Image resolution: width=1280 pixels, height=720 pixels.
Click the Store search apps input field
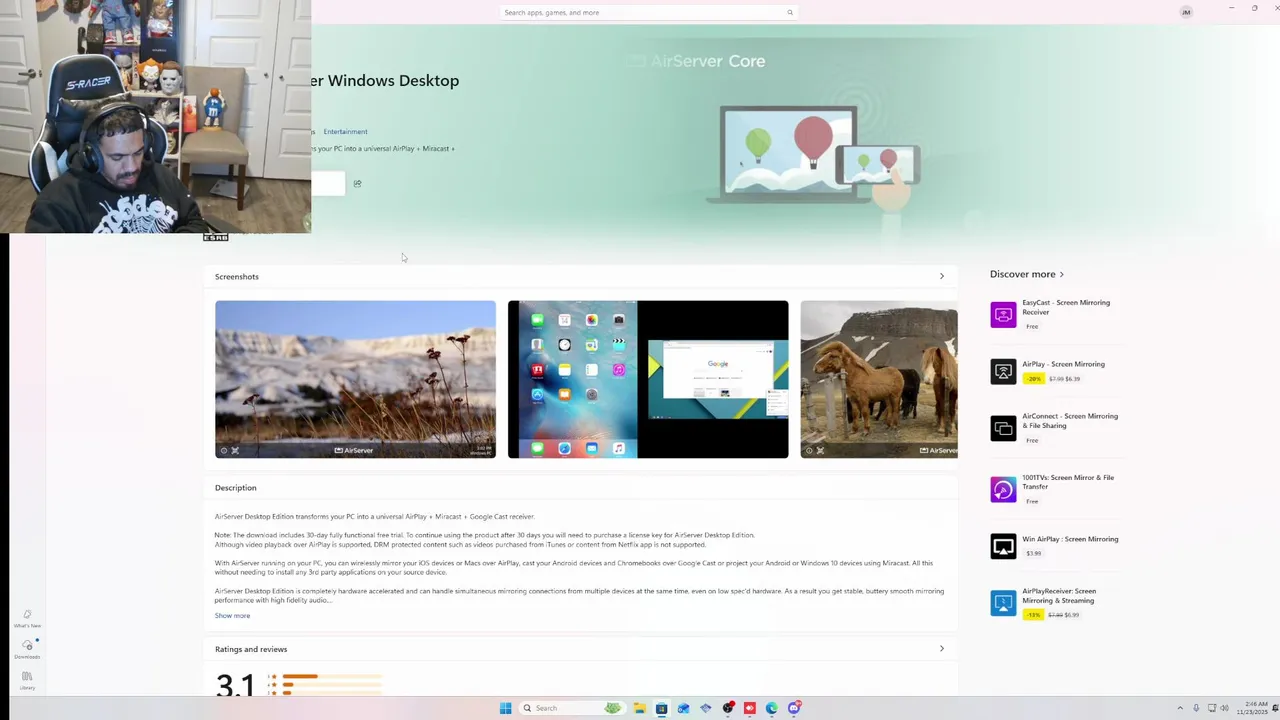tap(648, 12)
